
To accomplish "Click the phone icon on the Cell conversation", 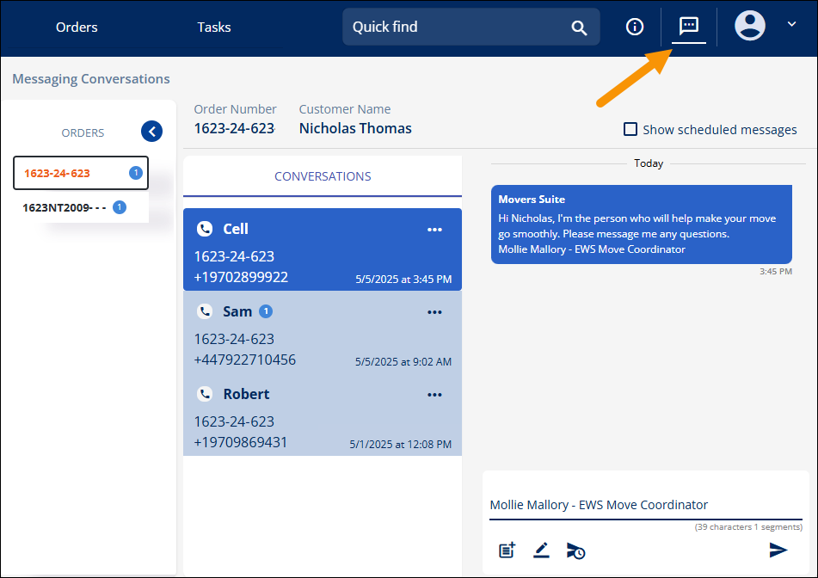I will [x=206, y=229].
